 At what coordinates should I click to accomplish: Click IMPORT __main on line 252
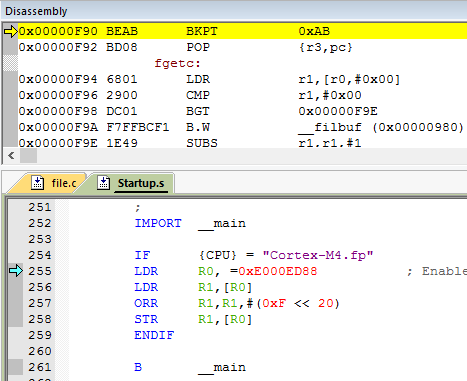(190, 223)
